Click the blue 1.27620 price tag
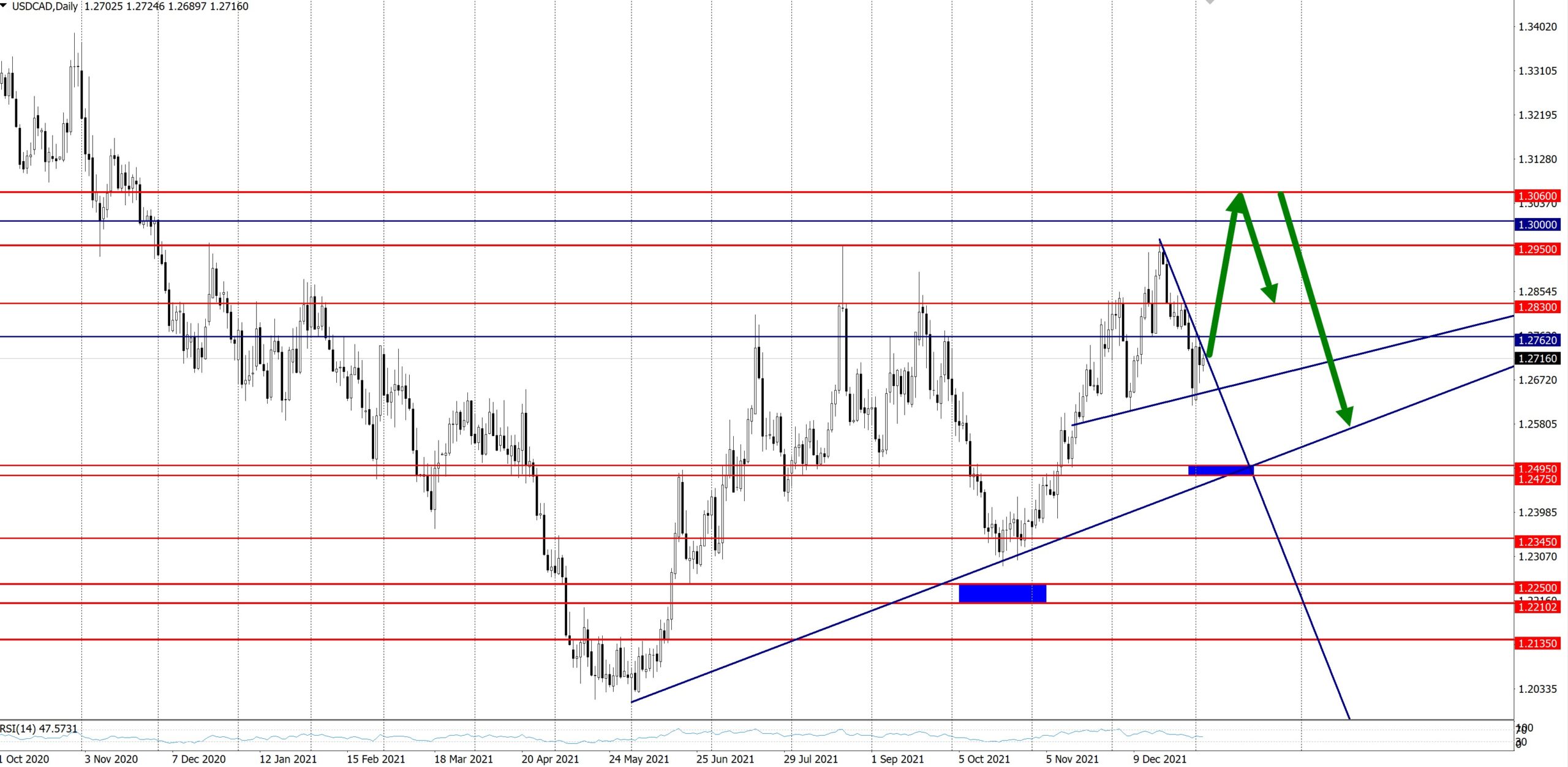Viewport: 1568px width, 767px height. [1537, 340]
